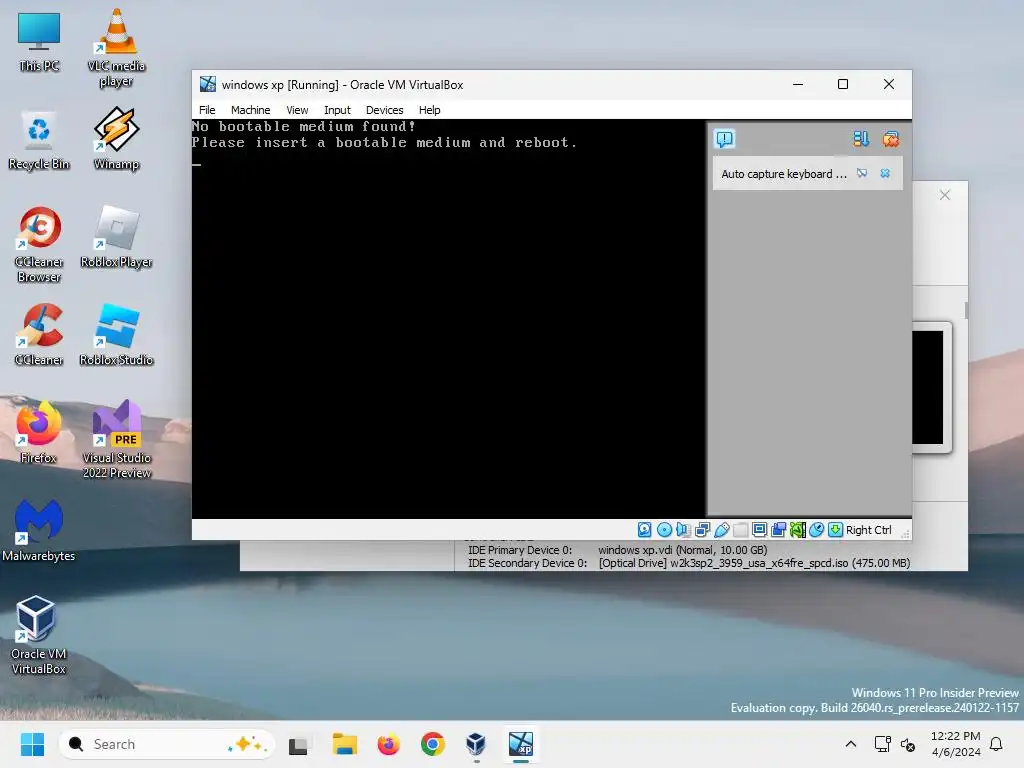The height and width of the screenshot is (768, 1024).
Task: Open the Windows Start menu
Action: pyautogui.click(x=32, y=744)
